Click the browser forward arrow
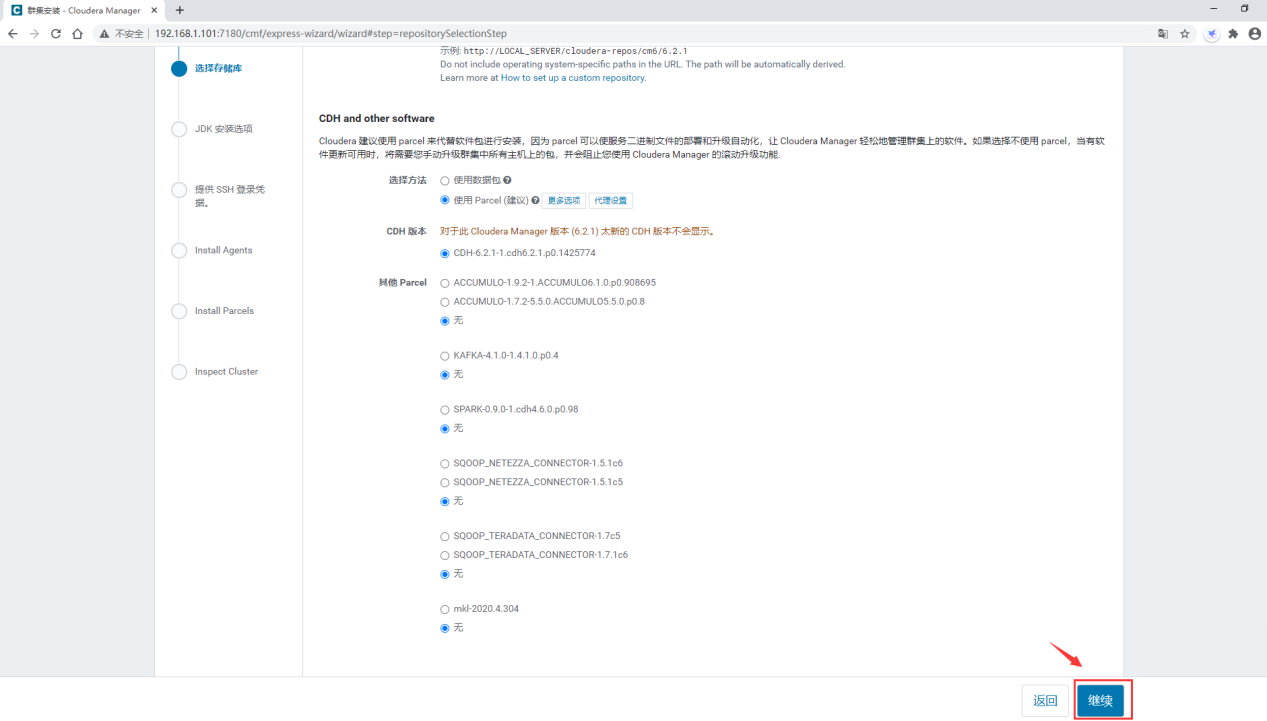Screen dimensions: 1267x721 coord(34,33)
